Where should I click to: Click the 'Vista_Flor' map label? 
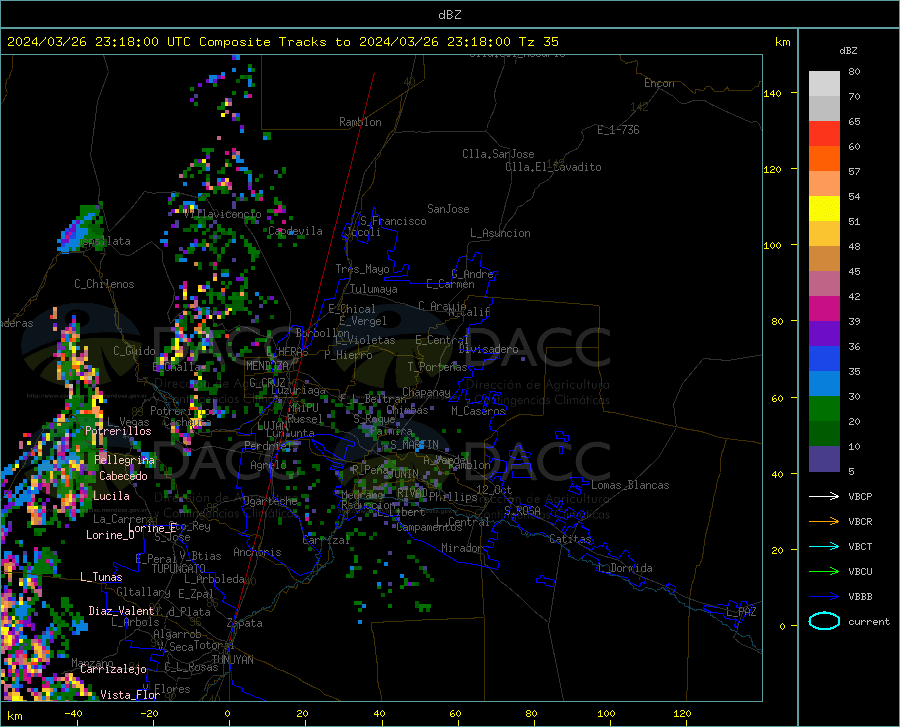pos(130,695)
